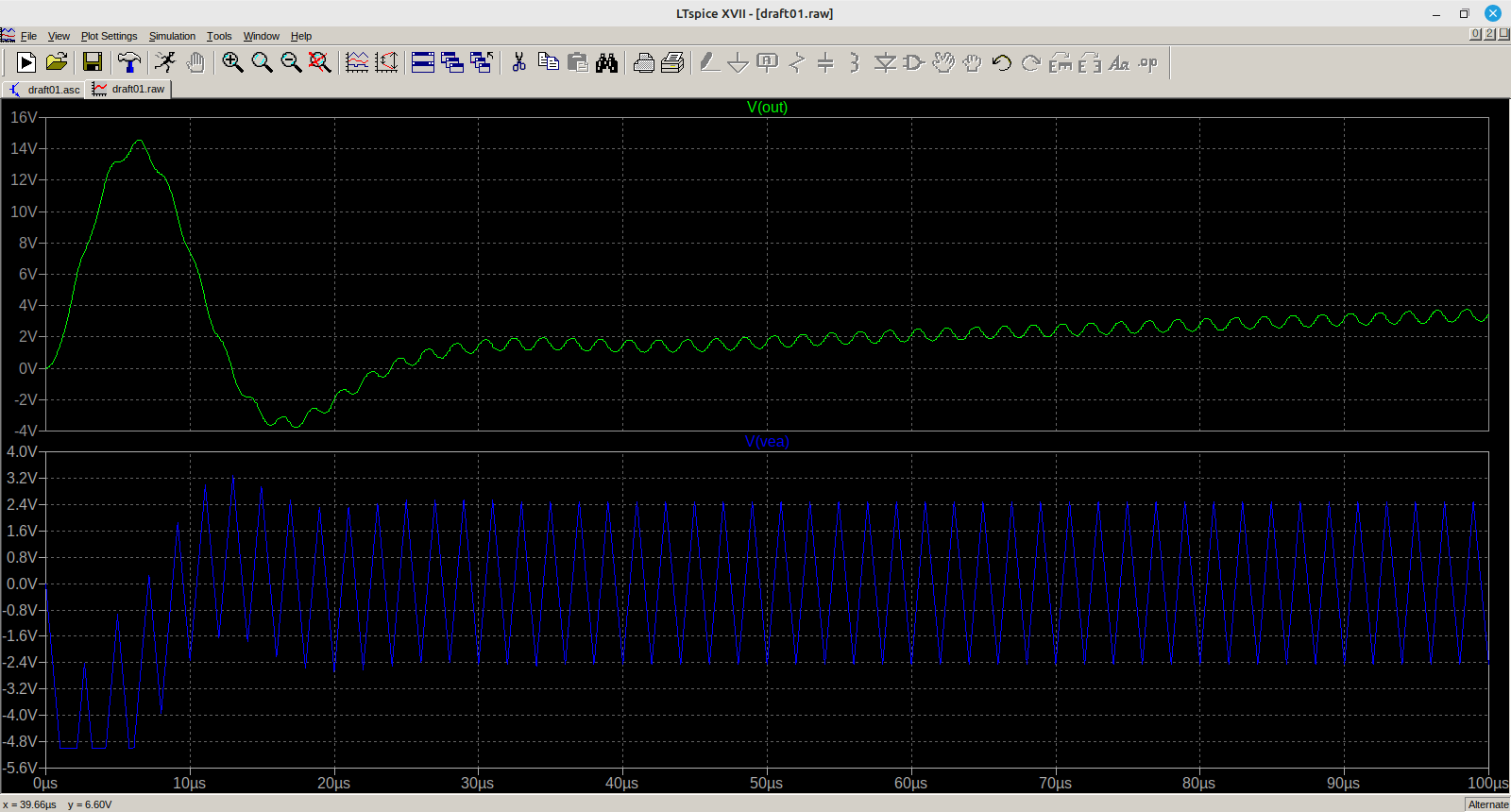Click the Component gate icon
The image size is (1511, 812).
pos(913,62)
